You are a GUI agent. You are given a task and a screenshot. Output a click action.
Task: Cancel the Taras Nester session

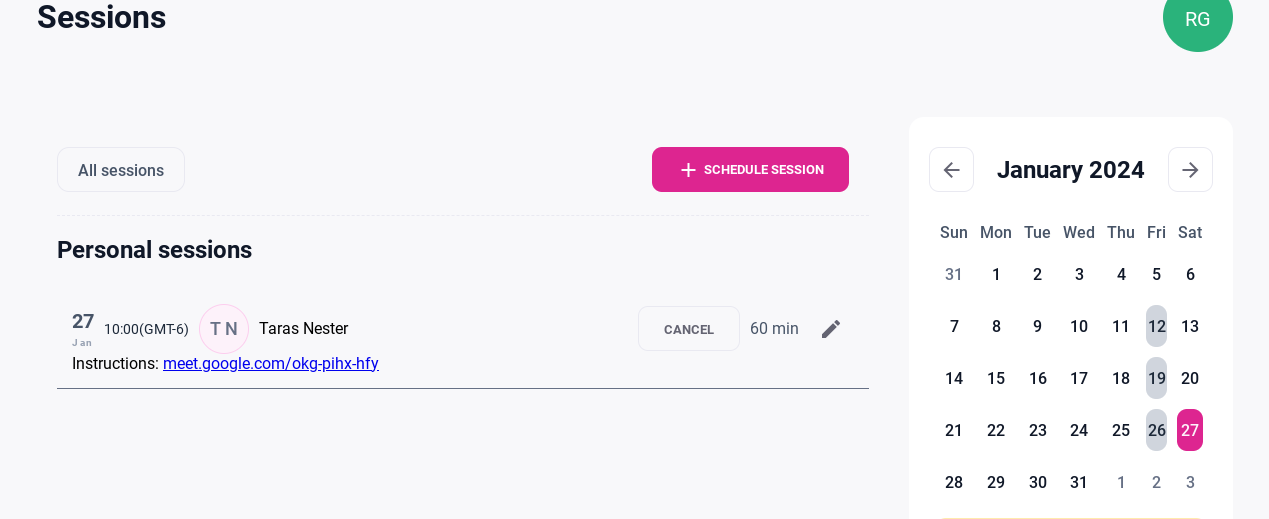(x=689, y=329)
